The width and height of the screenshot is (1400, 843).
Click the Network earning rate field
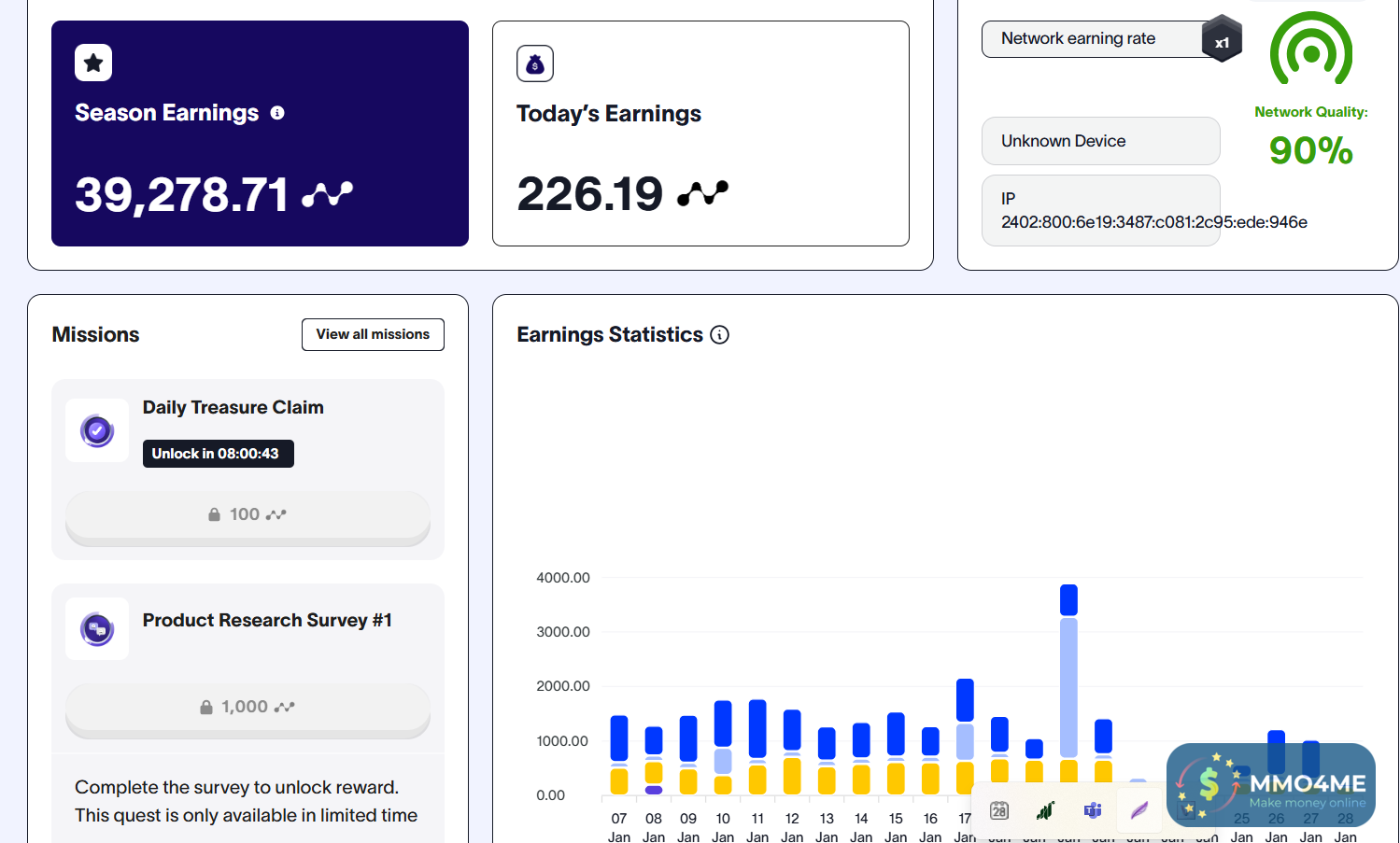click(1100, 38)
